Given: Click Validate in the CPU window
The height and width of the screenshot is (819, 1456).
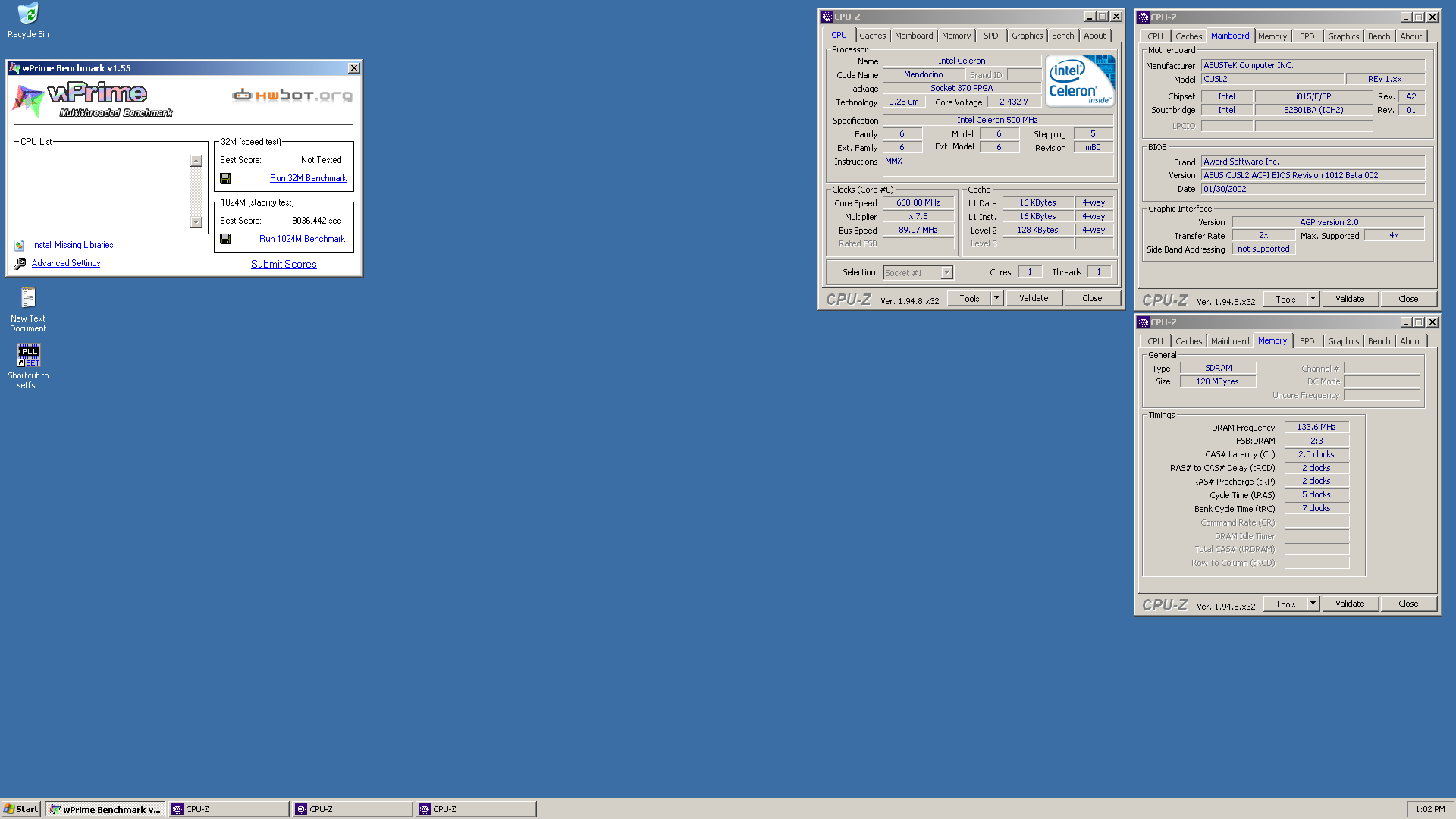Looking at the screenshot, I should (1034, 298).
